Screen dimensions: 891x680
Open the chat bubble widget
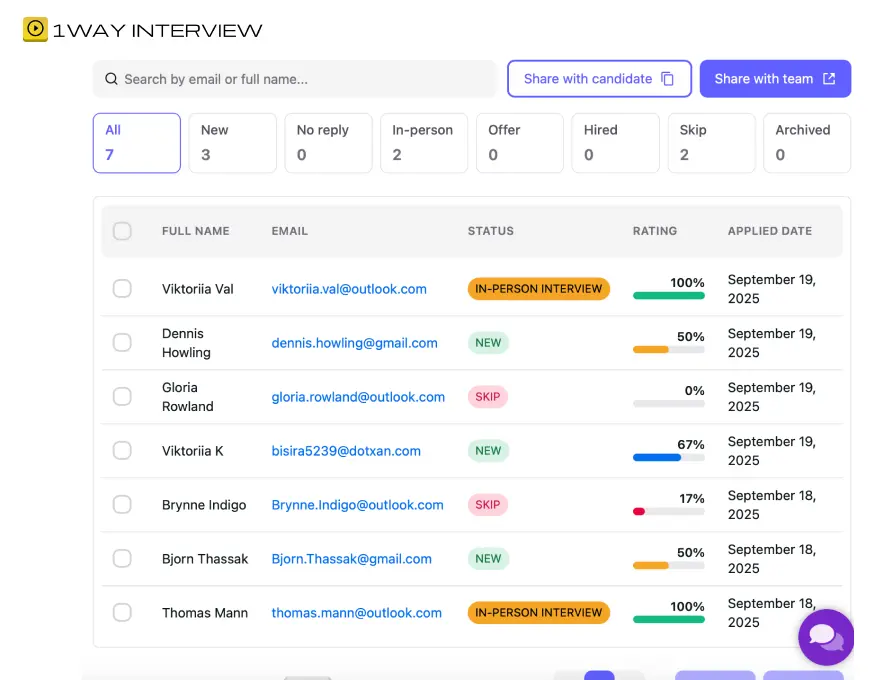(x=826, y=637)
